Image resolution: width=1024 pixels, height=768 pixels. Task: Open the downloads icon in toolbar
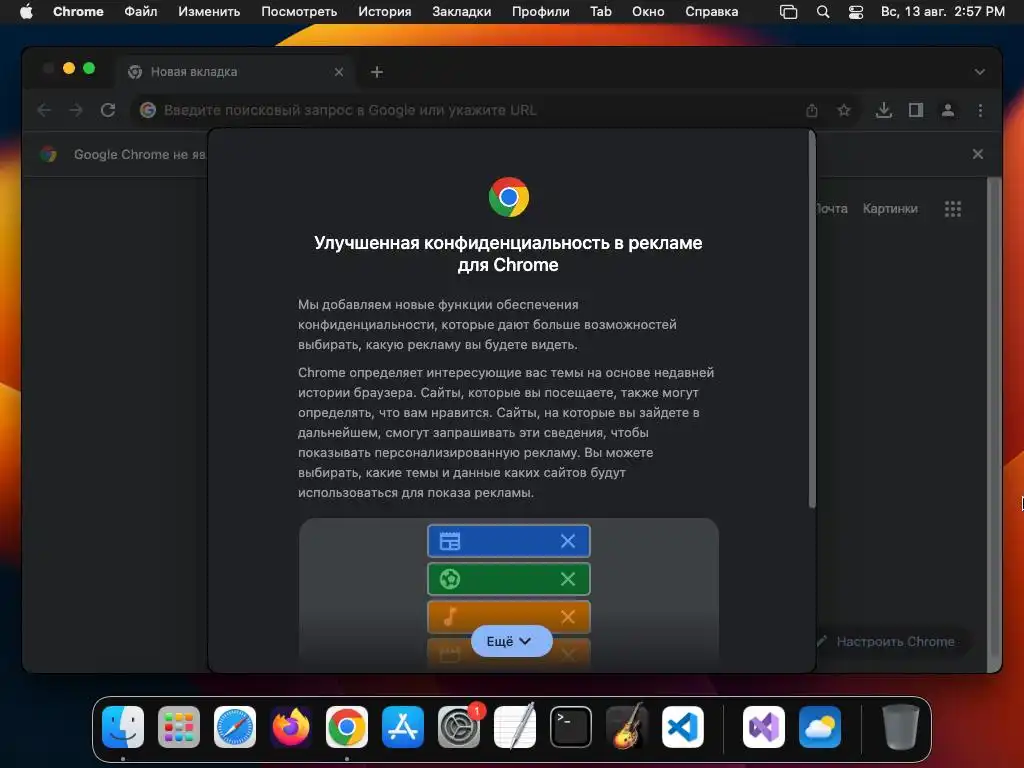(x=884, y=110)
